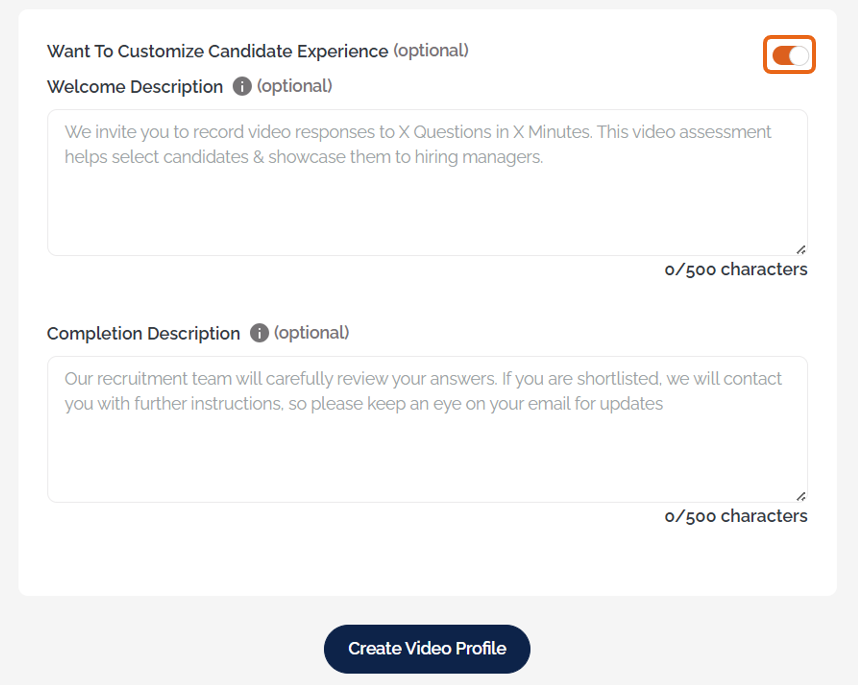Image resolution: width=858 pixels, height=685 pixels.
Task: Click the 'We invite you to record' placeholder
Action: point(418,132)
